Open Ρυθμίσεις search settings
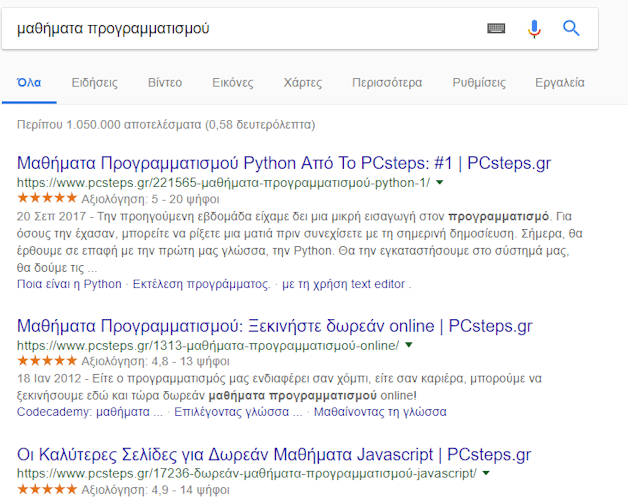 tap(479, 83)
